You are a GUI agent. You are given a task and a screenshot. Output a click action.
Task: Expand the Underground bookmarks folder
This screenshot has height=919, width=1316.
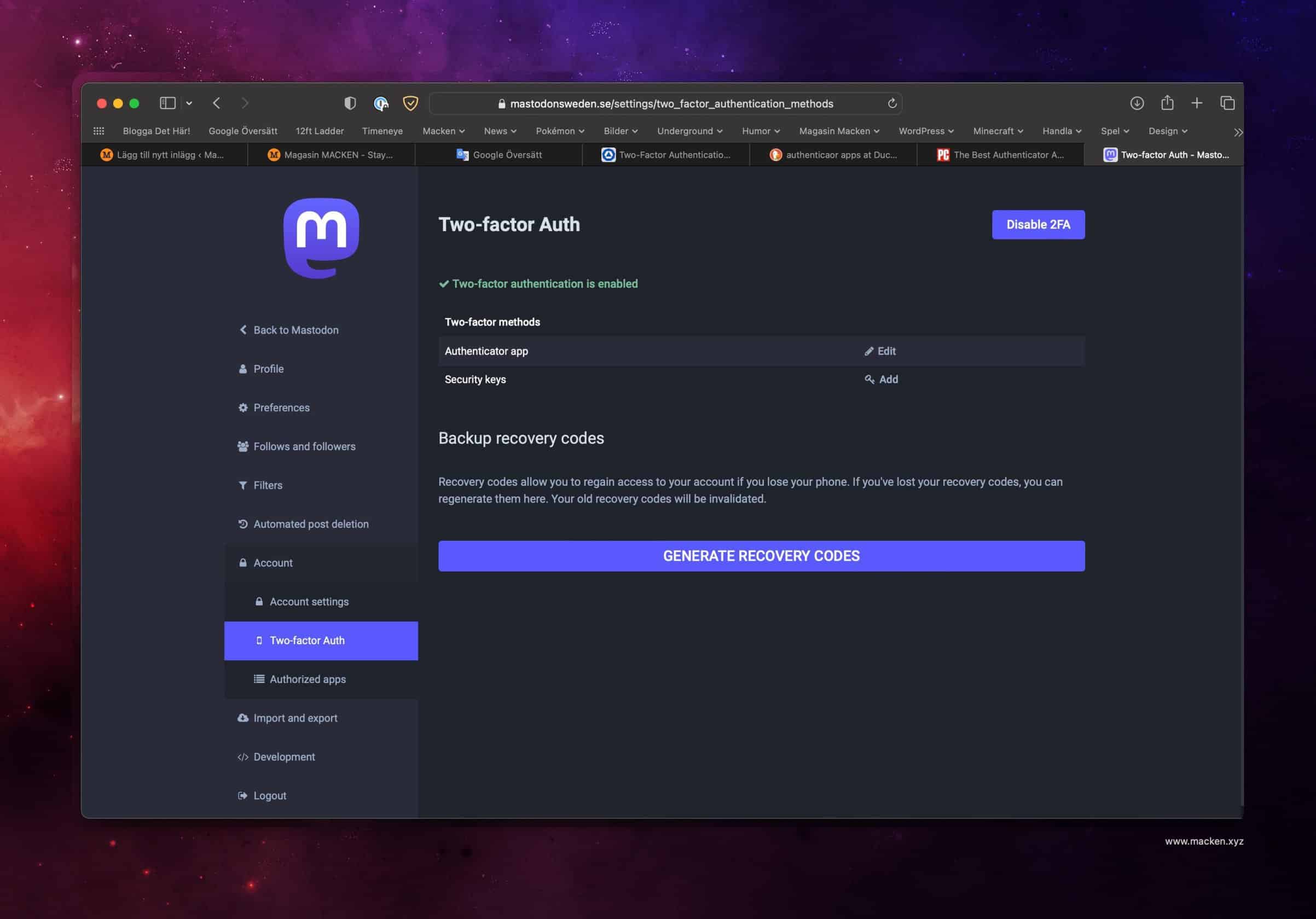pyautogui.click(x=689, y=131)
